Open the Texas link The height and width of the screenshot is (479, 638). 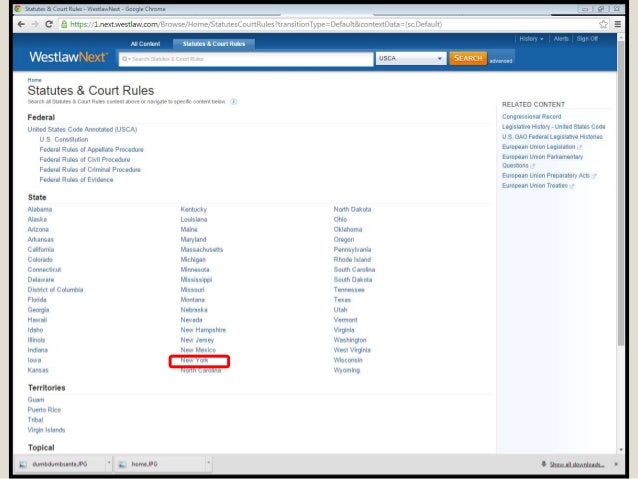342,300
